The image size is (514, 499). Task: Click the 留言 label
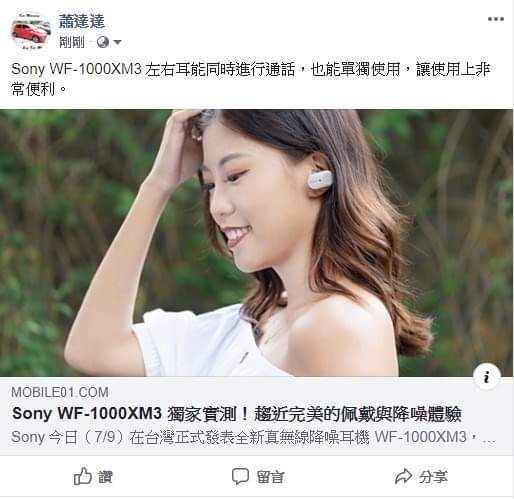(x=270, y=477)
